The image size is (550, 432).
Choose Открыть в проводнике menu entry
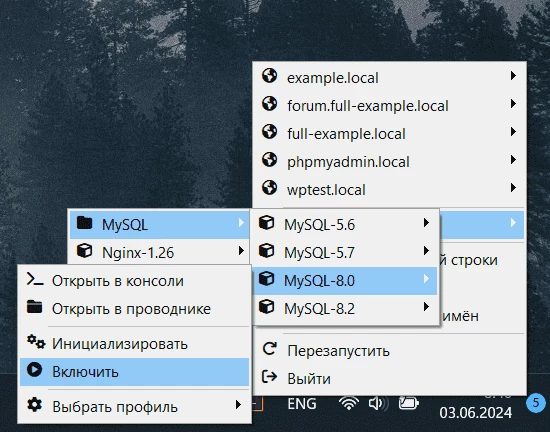[134, 309]
